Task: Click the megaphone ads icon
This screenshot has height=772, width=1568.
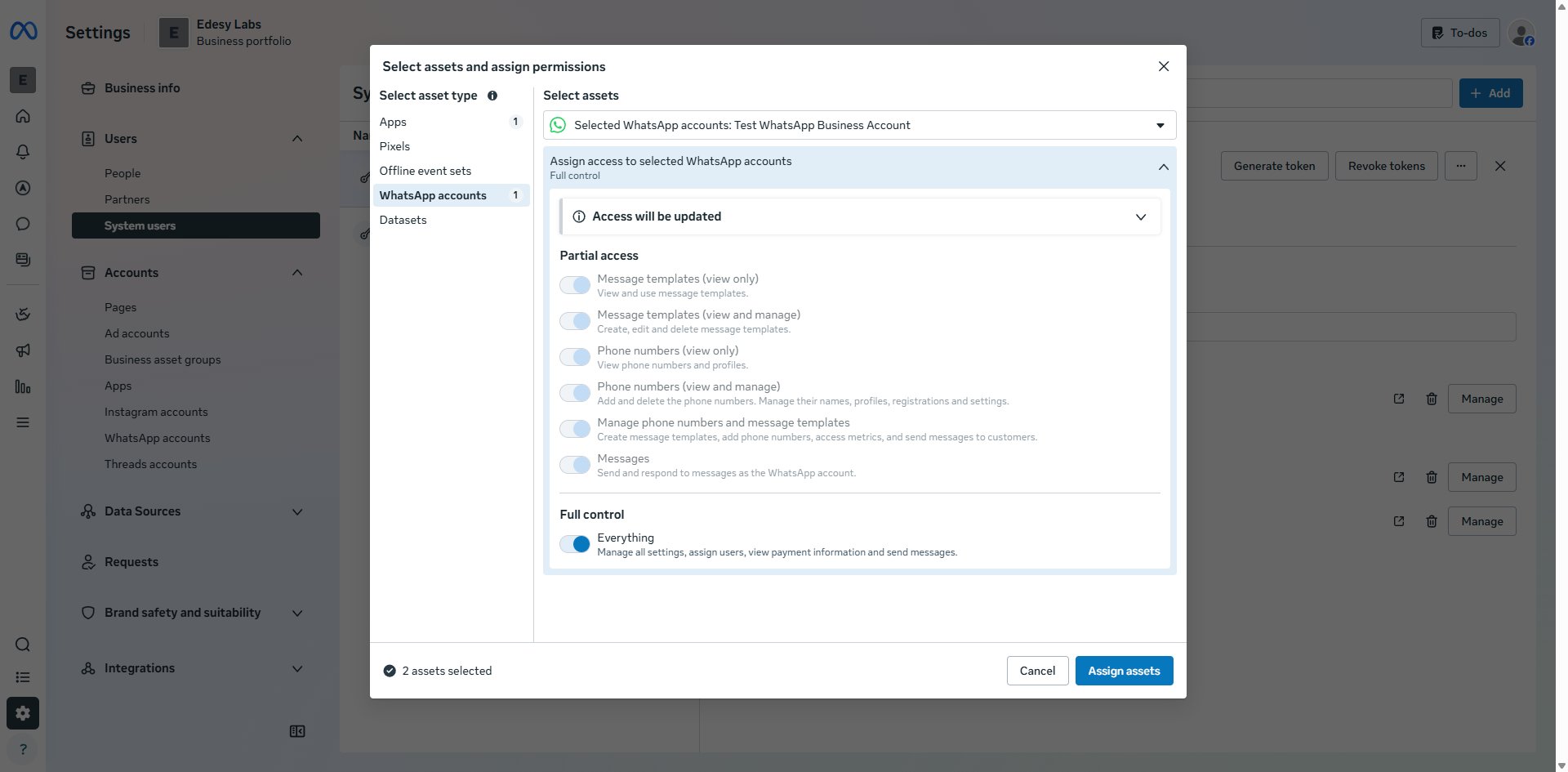Action: [x=23, y=350]
